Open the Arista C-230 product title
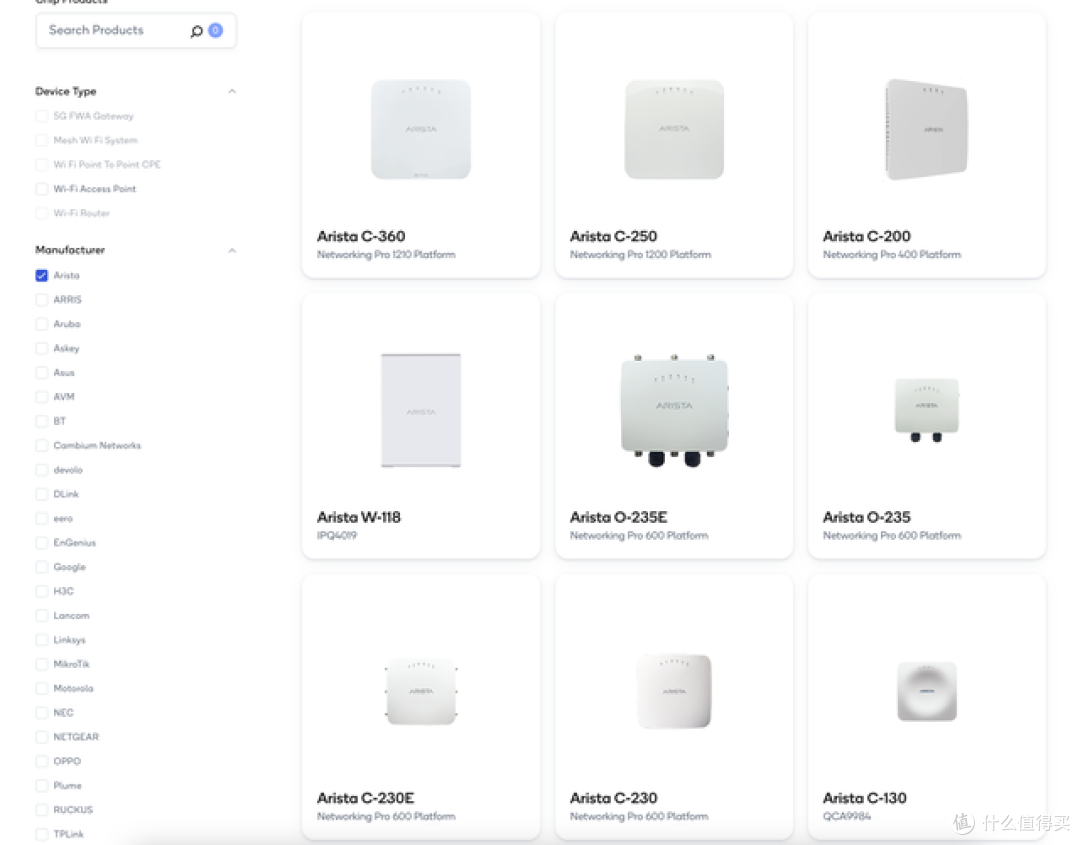 pyautogui.click(x=613, y=798)
